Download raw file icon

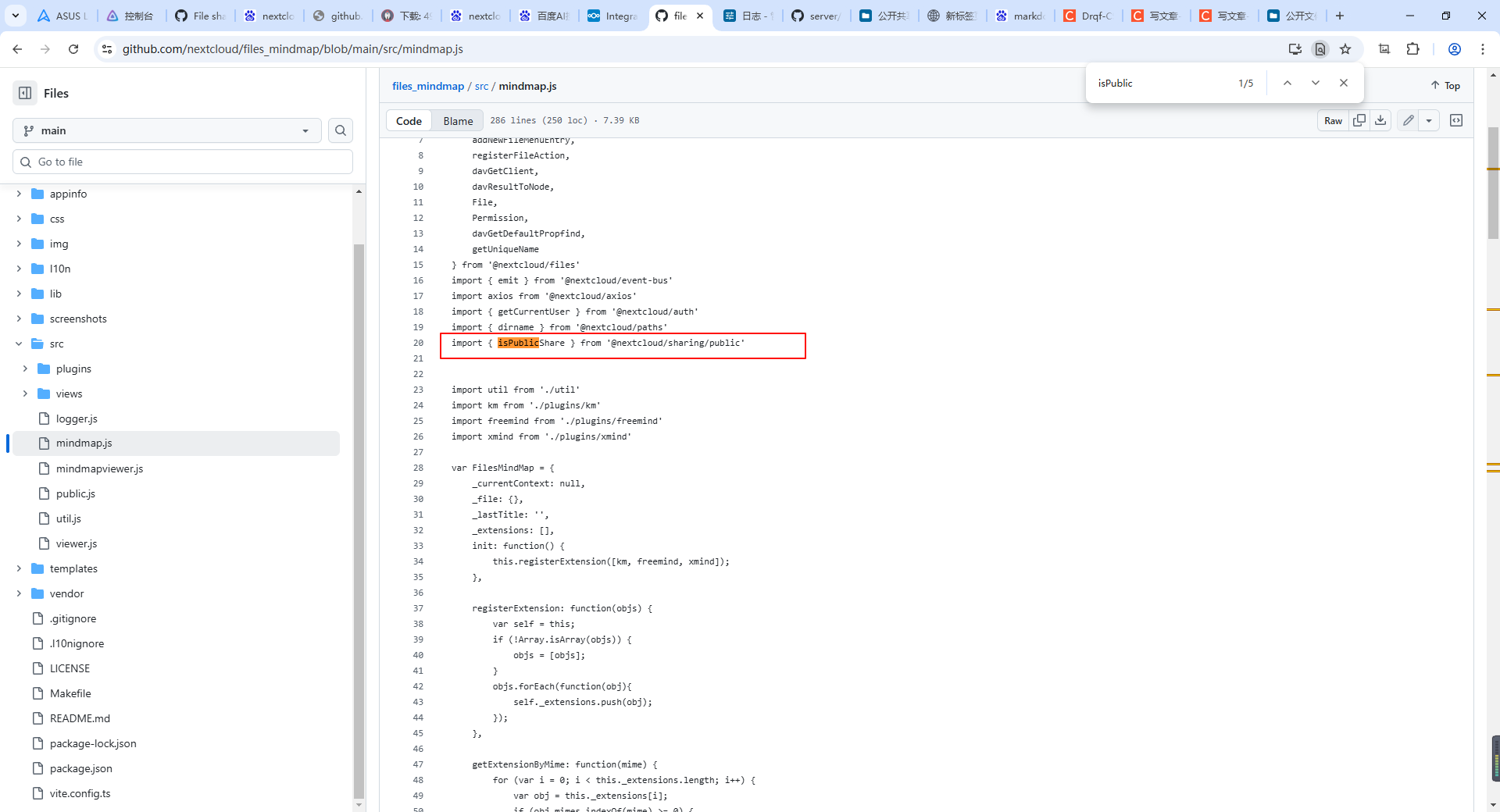pos(1380,120)
